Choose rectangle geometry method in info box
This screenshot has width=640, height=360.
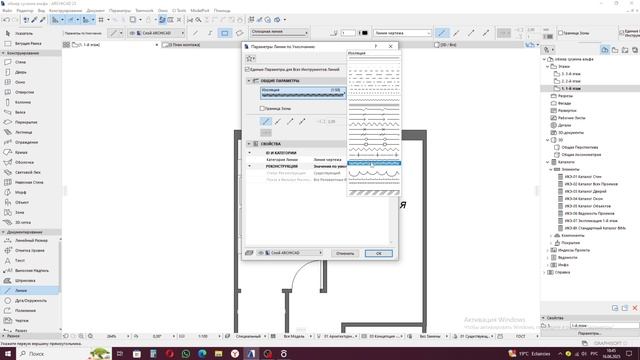(224, 33)
